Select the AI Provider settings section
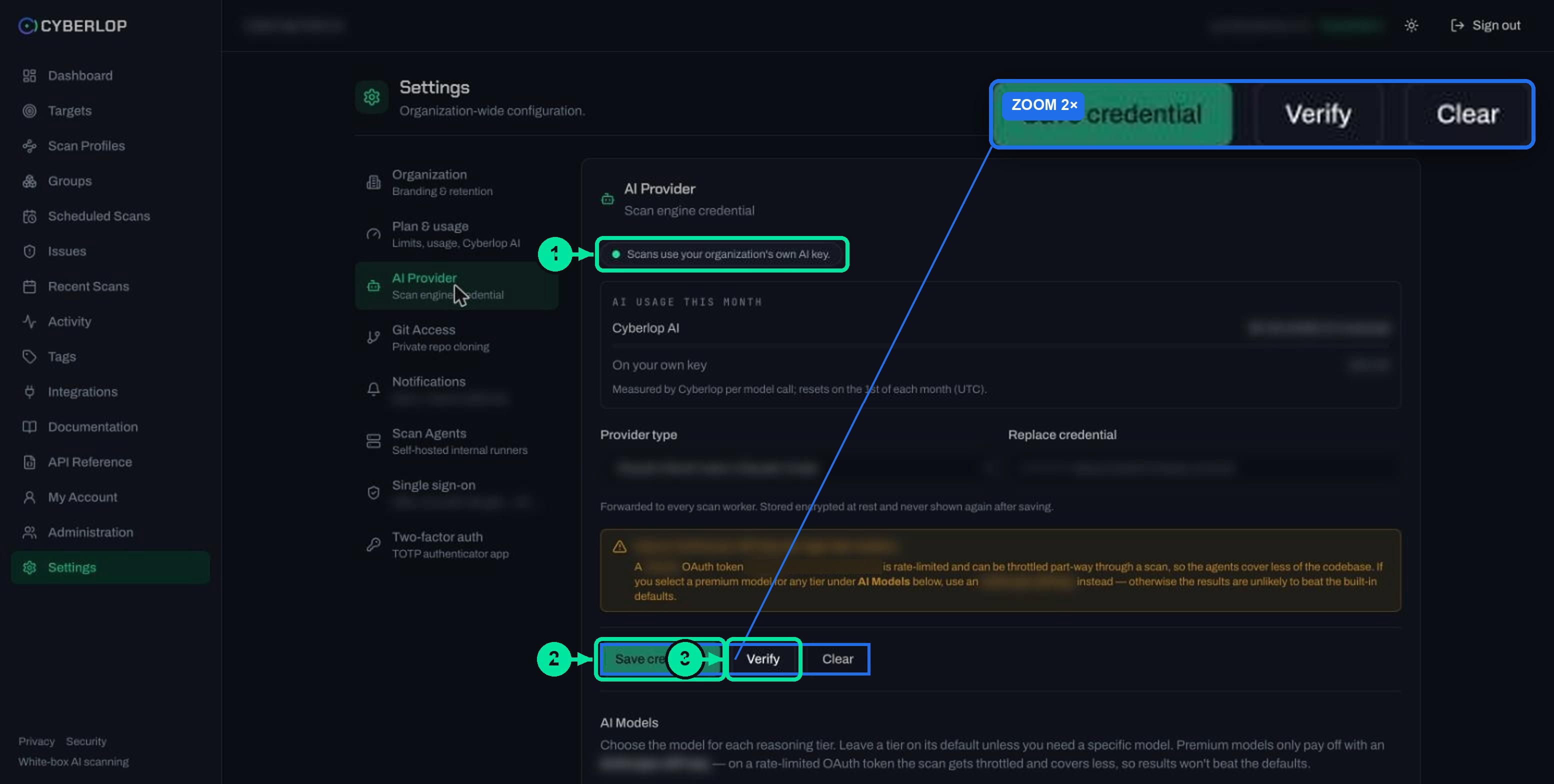The width and height of the screenshot is (1554, 784). click(456, 286)
